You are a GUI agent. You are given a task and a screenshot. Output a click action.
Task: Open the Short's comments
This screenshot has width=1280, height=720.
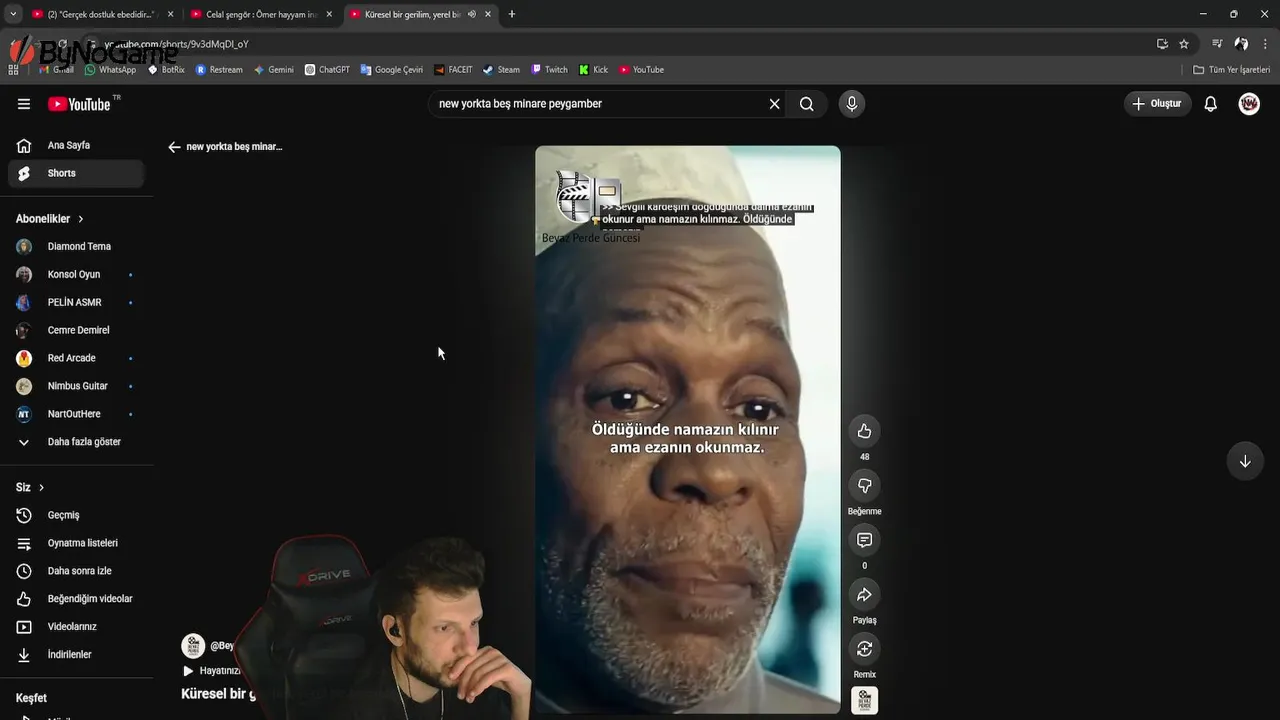[864, 540]
